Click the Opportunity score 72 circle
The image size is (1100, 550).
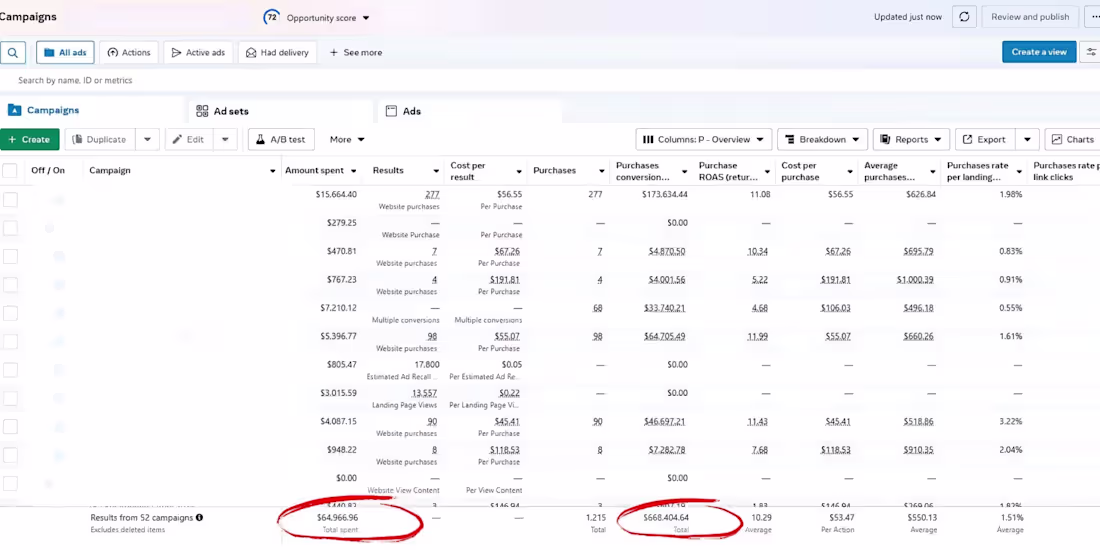click(271, 18)
